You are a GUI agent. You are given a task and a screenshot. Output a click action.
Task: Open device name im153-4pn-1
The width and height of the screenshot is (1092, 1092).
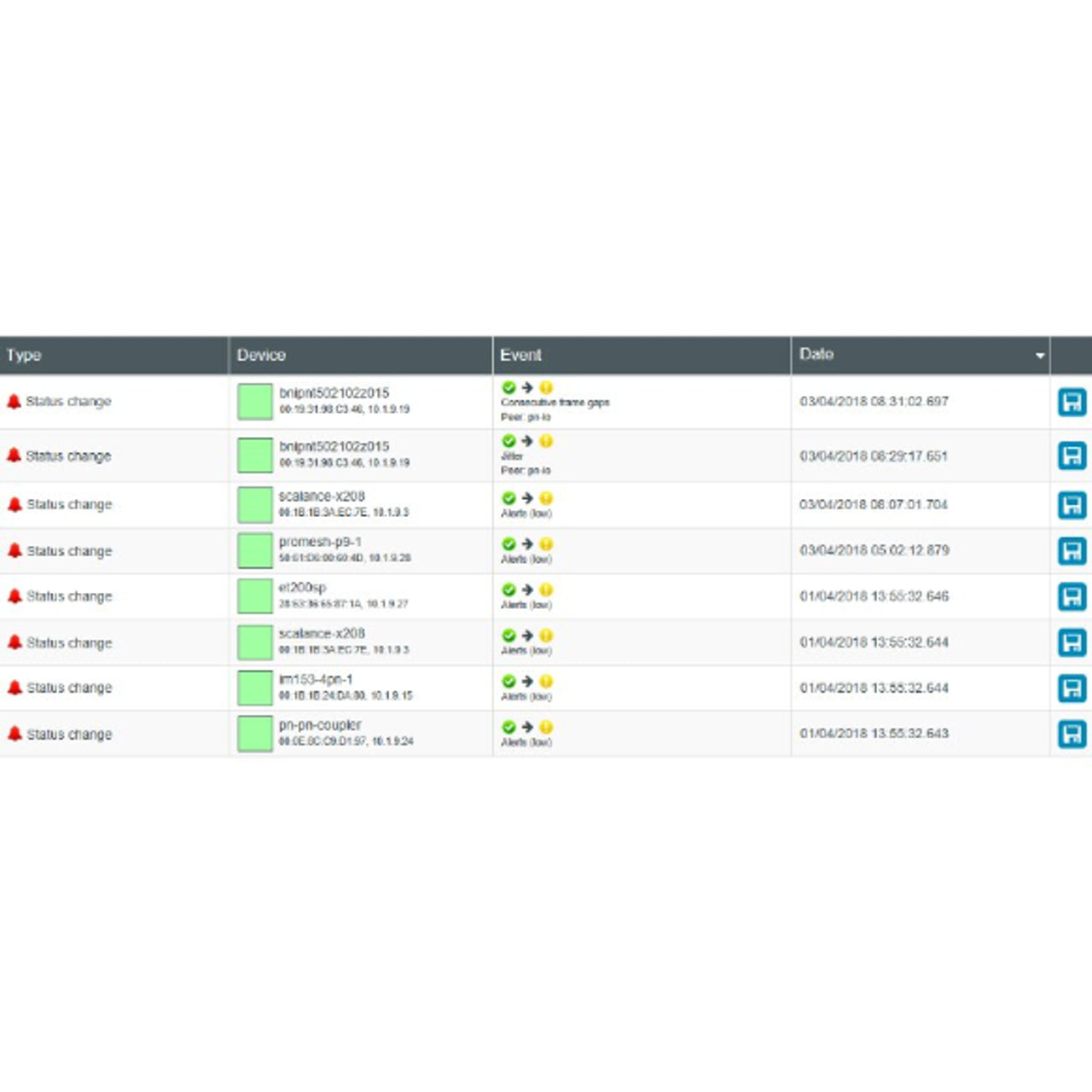pyautogui.click(x=315, y=679)
